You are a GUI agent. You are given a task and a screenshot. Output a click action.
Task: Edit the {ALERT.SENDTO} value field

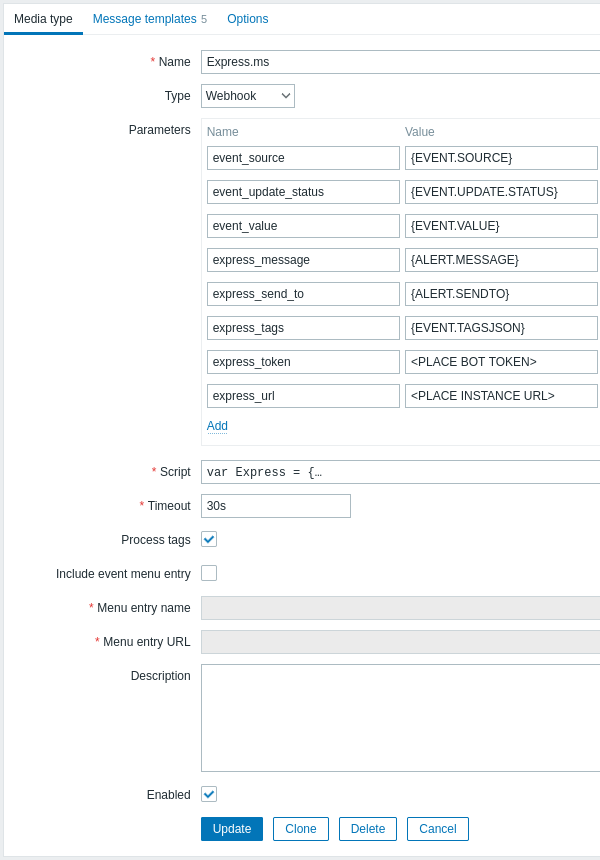[501, 294]
